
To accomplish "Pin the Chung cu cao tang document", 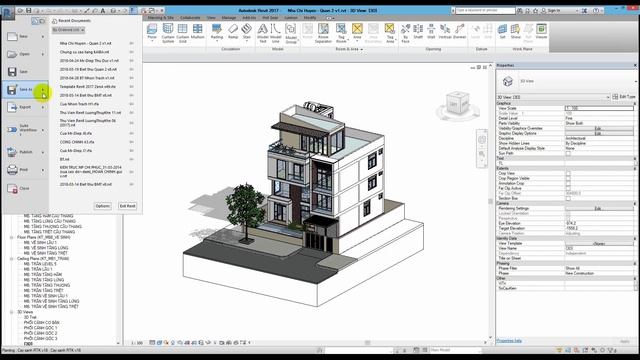I will 131,52.
